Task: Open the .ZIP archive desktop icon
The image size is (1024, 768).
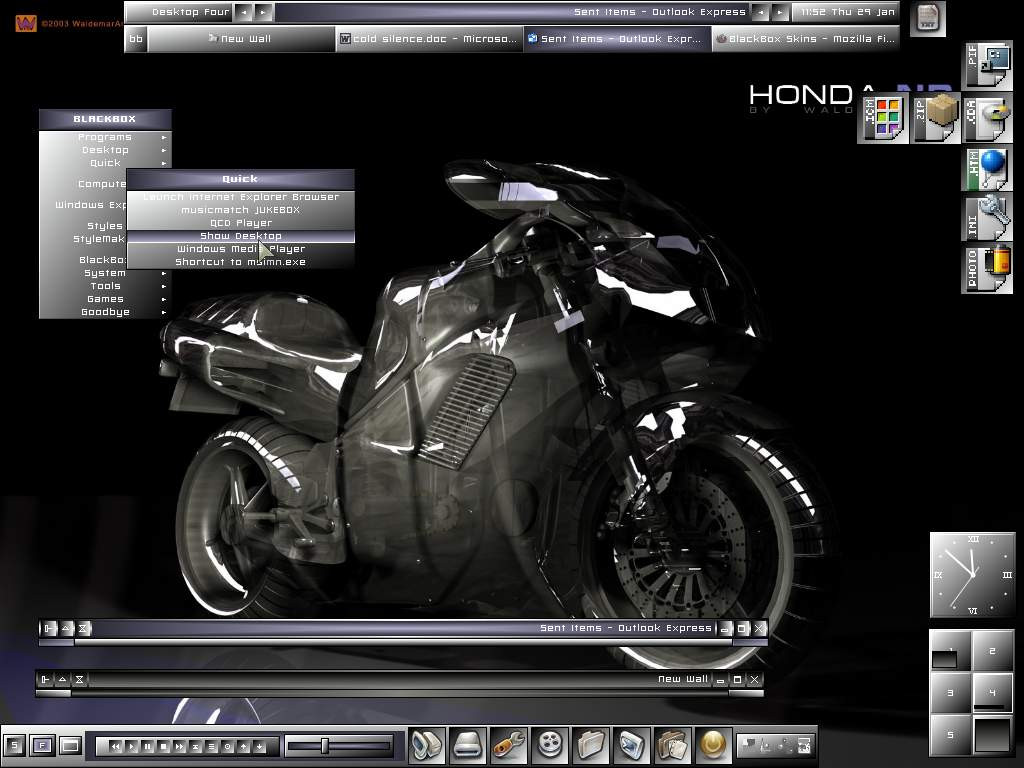Action: point(935,118)
